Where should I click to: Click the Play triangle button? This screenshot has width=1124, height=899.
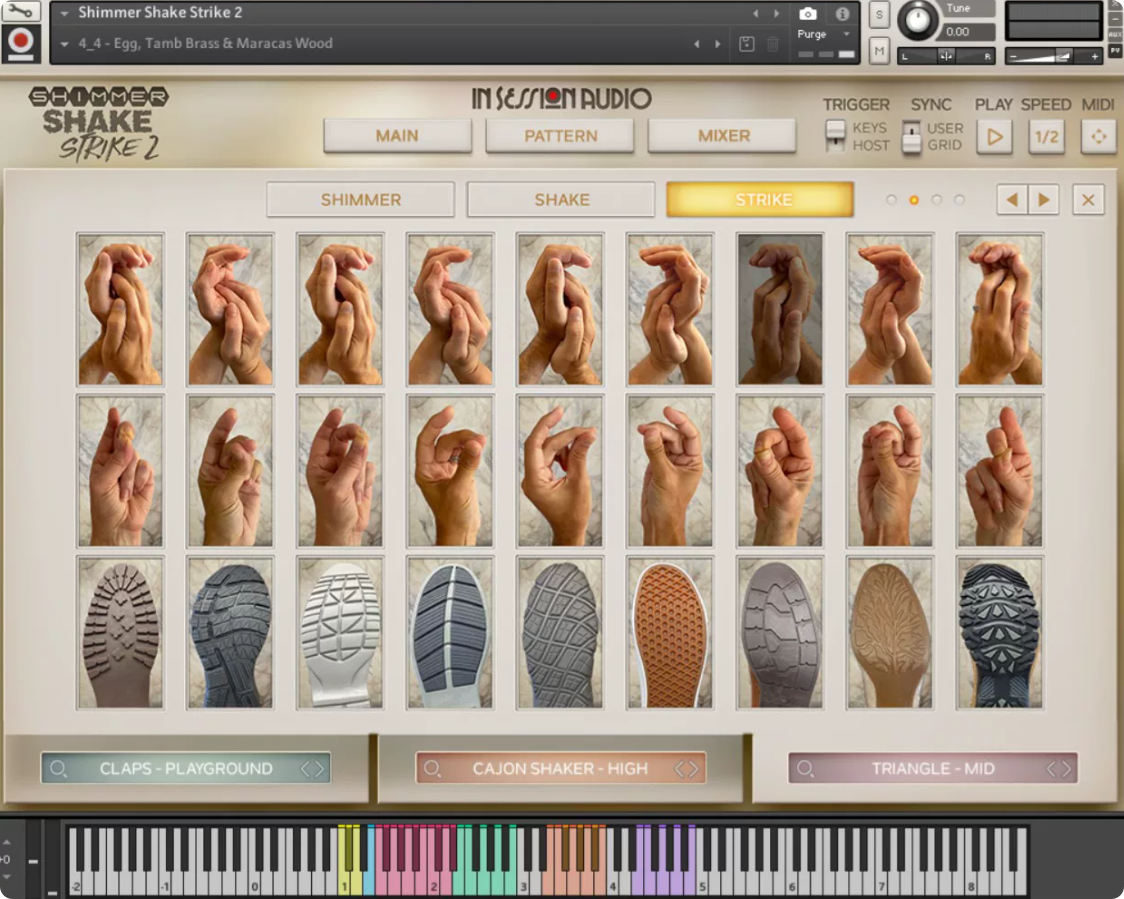[994, 136]
